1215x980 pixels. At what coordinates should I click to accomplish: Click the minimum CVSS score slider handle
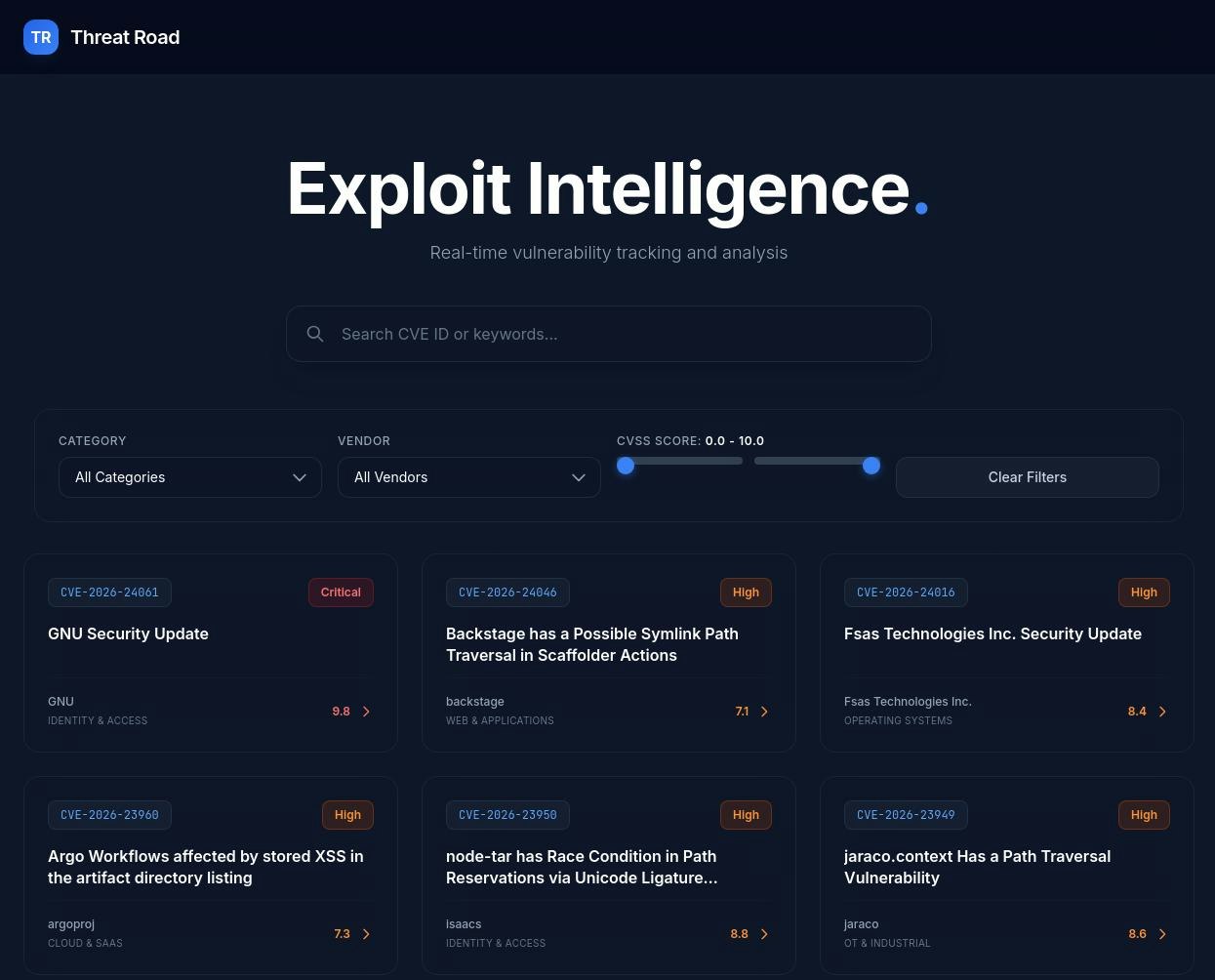pos(626,466)
